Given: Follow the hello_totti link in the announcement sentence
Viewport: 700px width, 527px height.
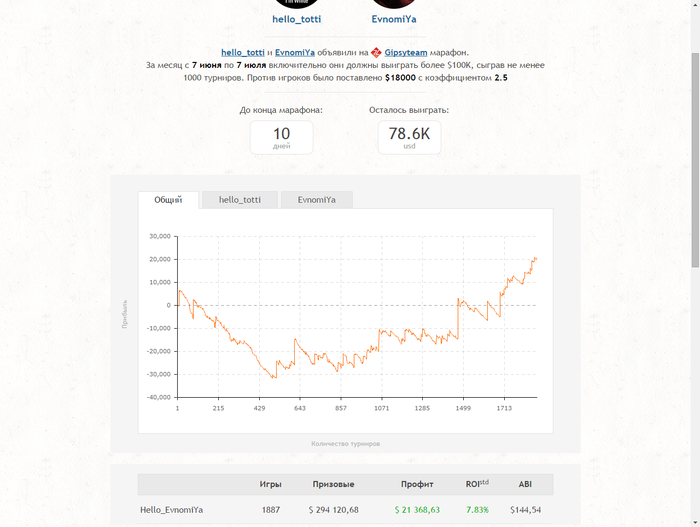Looking at the screenshot, I should [243, 52].
